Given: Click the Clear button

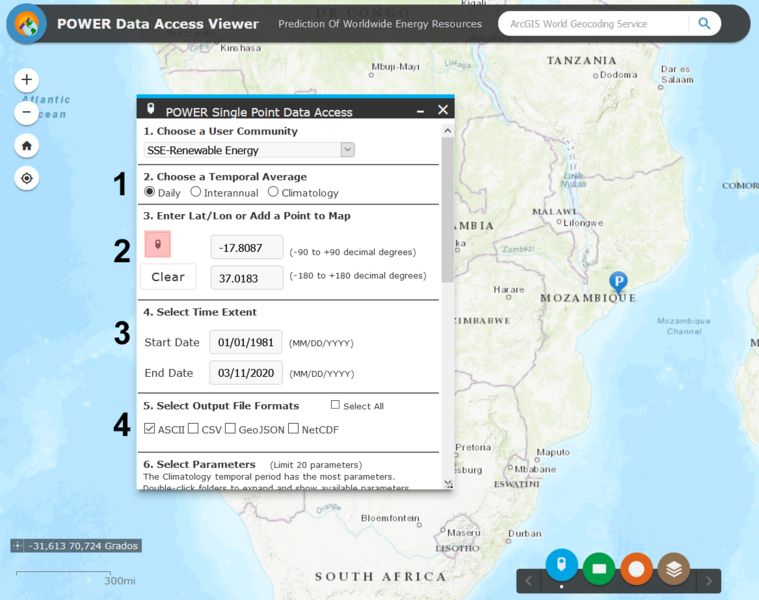Looking at the screenshot, I should pos(168,277).
